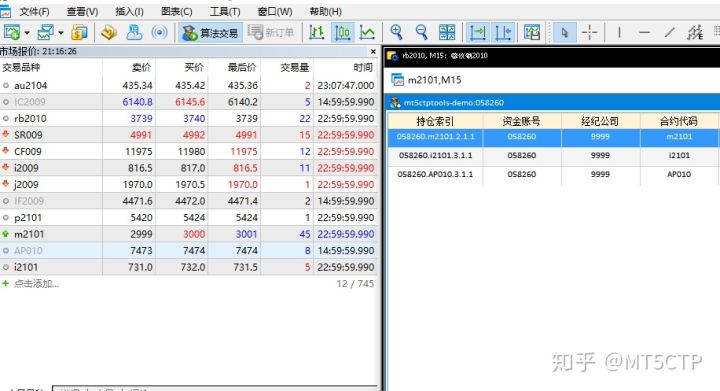Select the trendline drawing tool
This screenshot has height=391, width=720.
[669, 32]
